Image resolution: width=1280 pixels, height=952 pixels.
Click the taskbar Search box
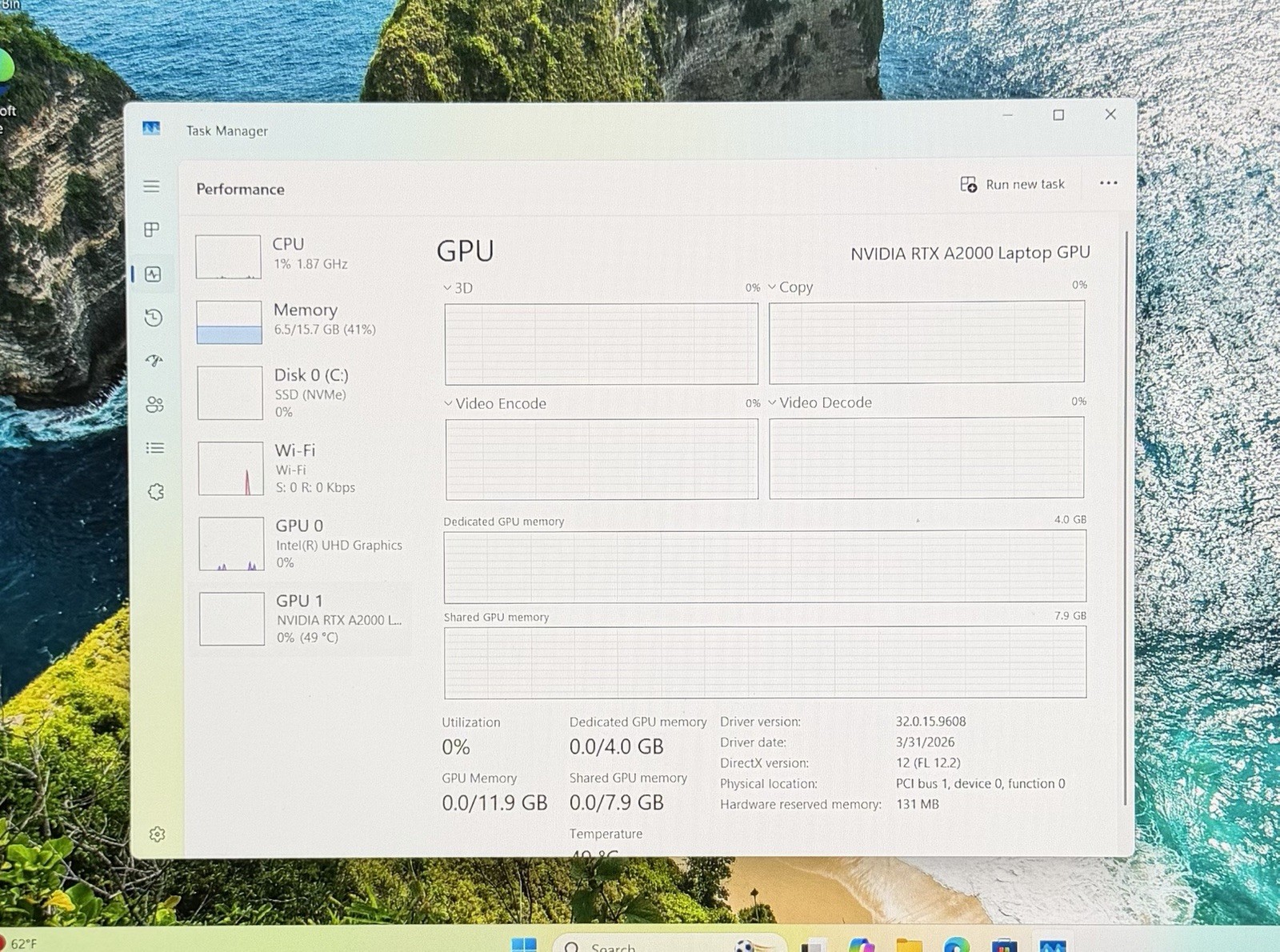(x=668, y=945)
